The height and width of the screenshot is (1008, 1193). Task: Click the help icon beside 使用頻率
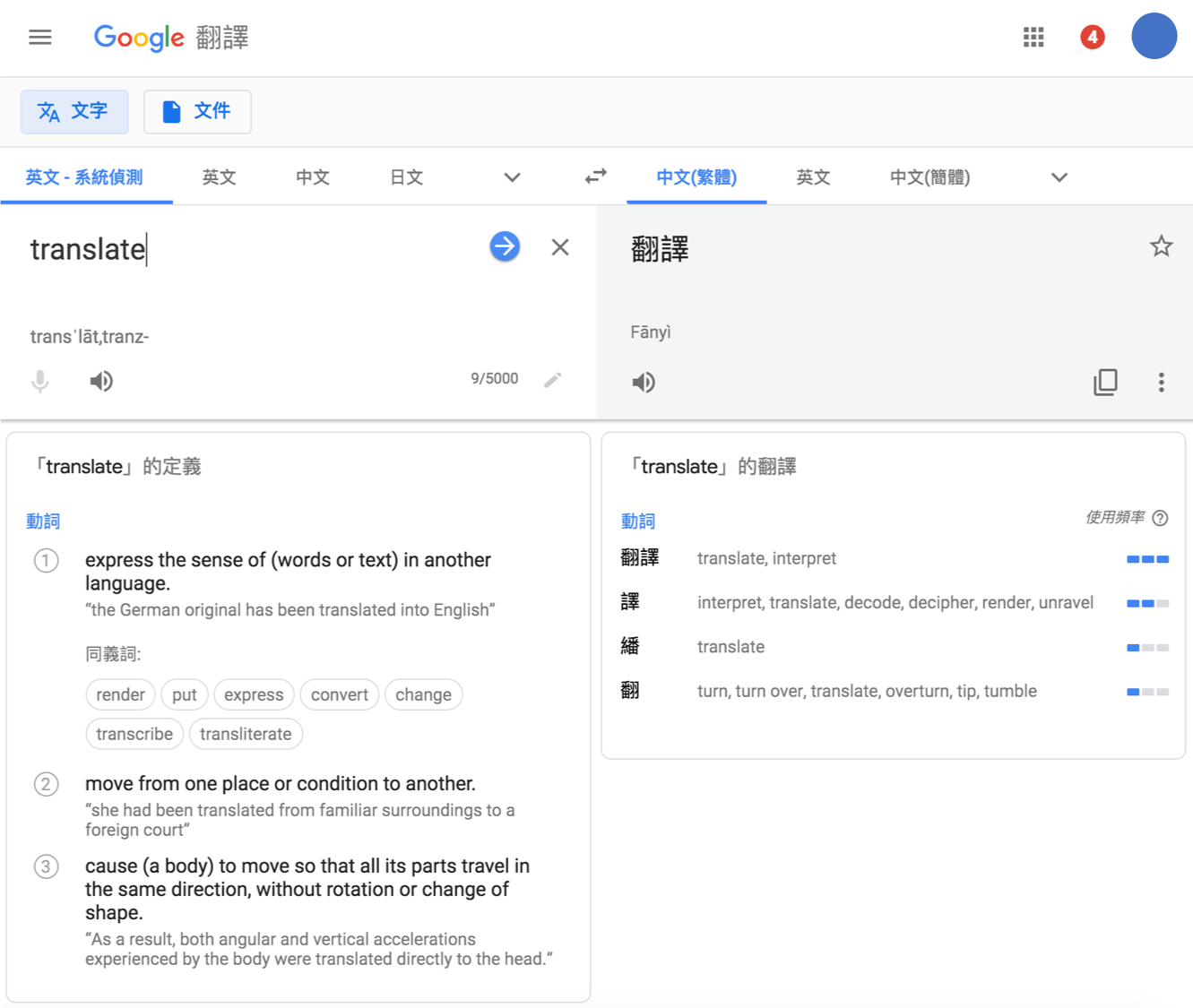1160,518
